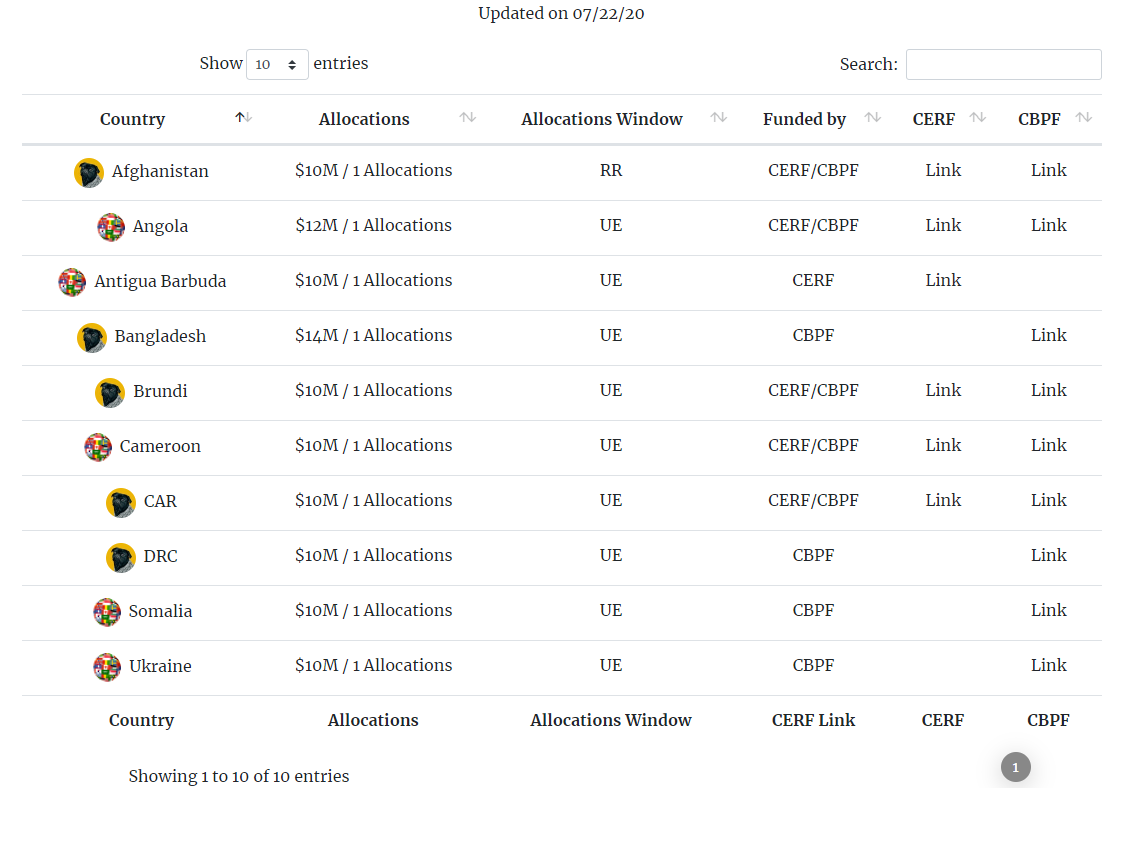Click the Afghanistan country flag icon

(x=89, y=172)
